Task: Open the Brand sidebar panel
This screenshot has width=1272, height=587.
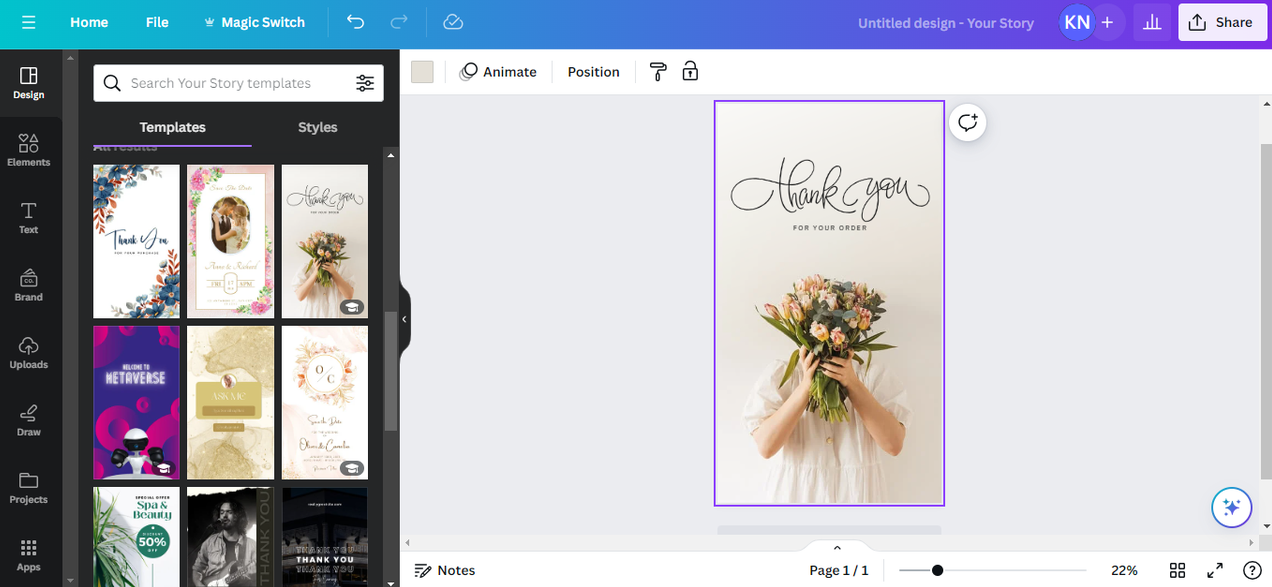Action: (x=28, y=285)
